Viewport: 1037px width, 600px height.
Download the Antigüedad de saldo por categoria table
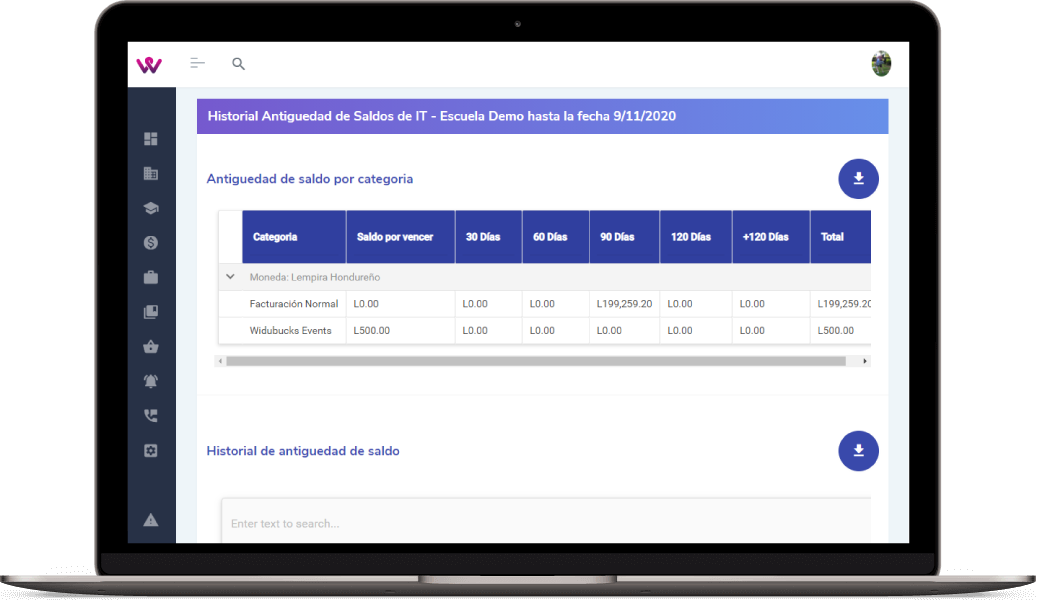(858, 179)
